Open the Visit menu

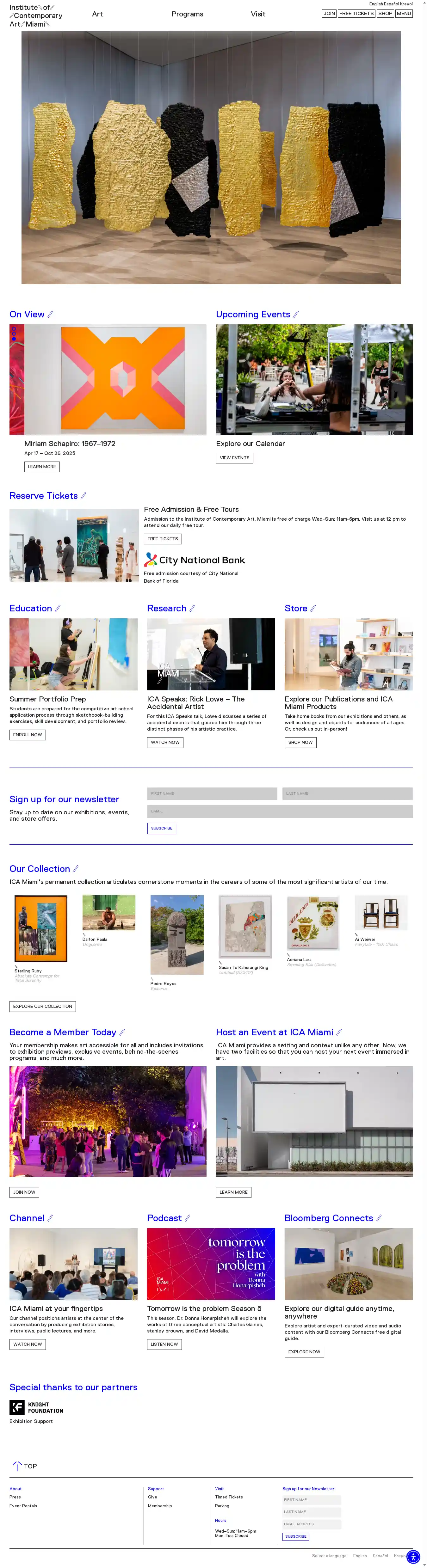pyautogui.click(x=258, y=14)
